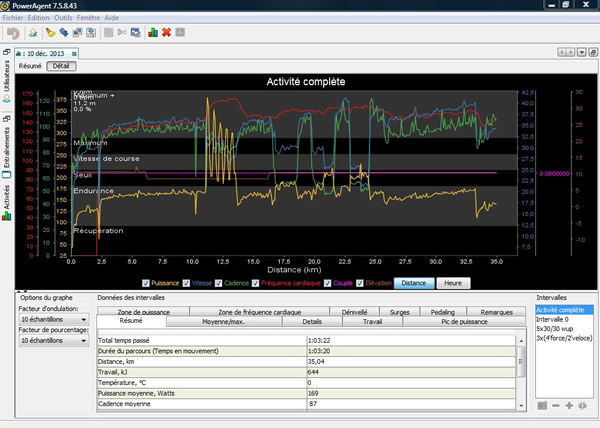Click the colored bar chart toolbar icon
The image size is (600, 428).
click(153, 33)
